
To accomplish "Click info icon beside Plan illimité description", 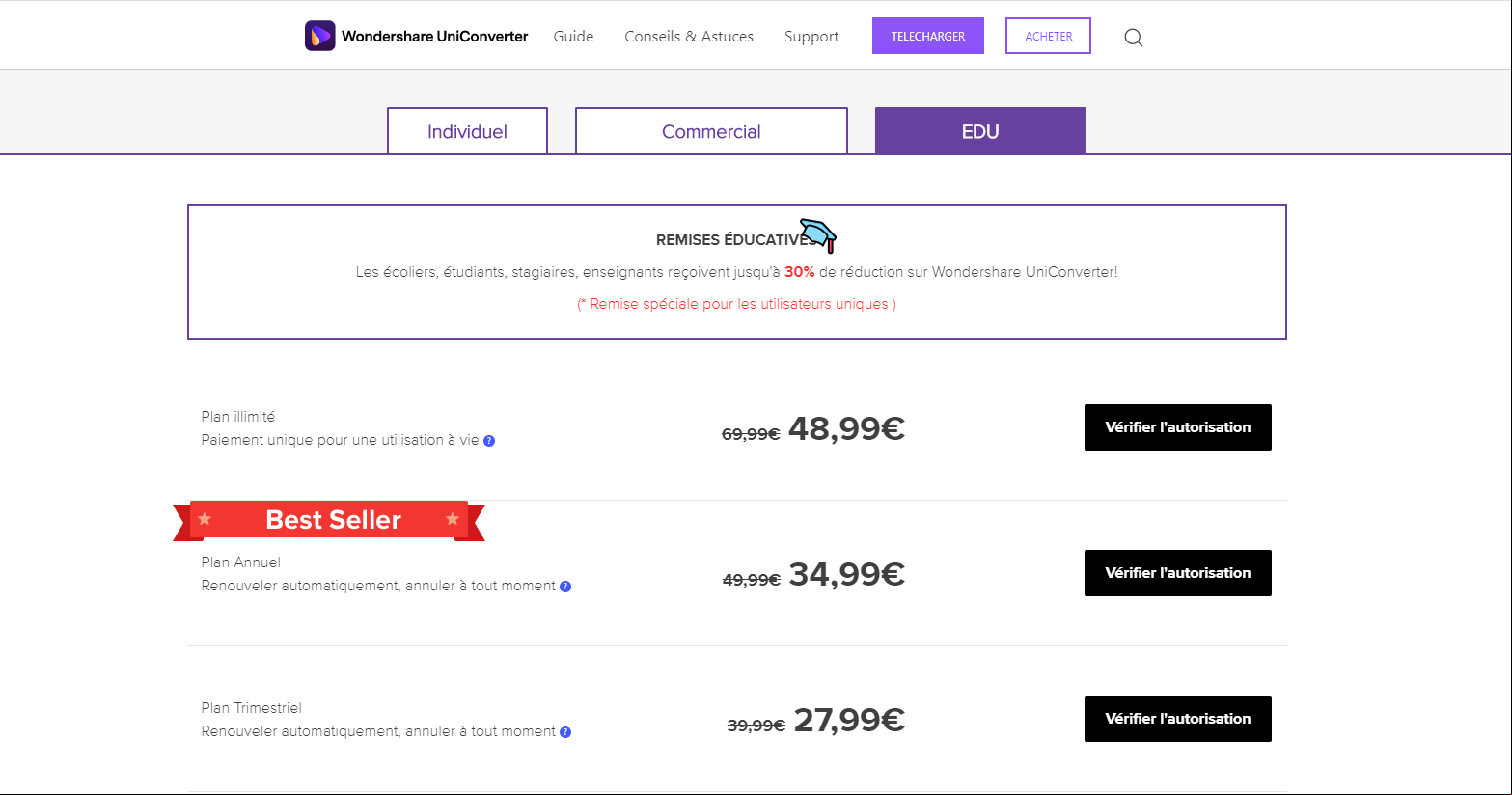I will 489,441.
